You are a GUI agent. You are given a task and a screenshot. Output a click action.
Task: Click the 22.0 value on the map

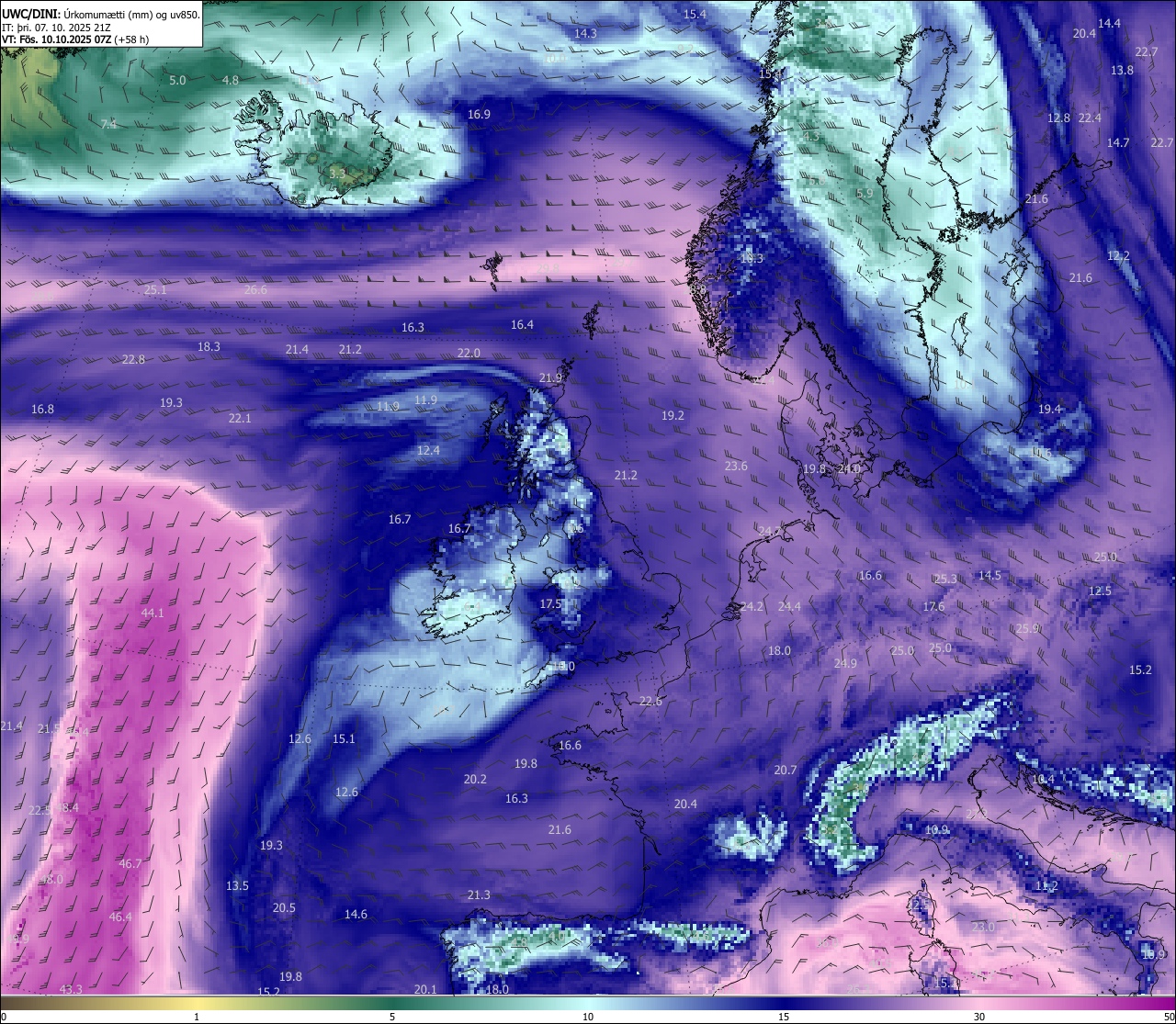(x=469, y=353)
